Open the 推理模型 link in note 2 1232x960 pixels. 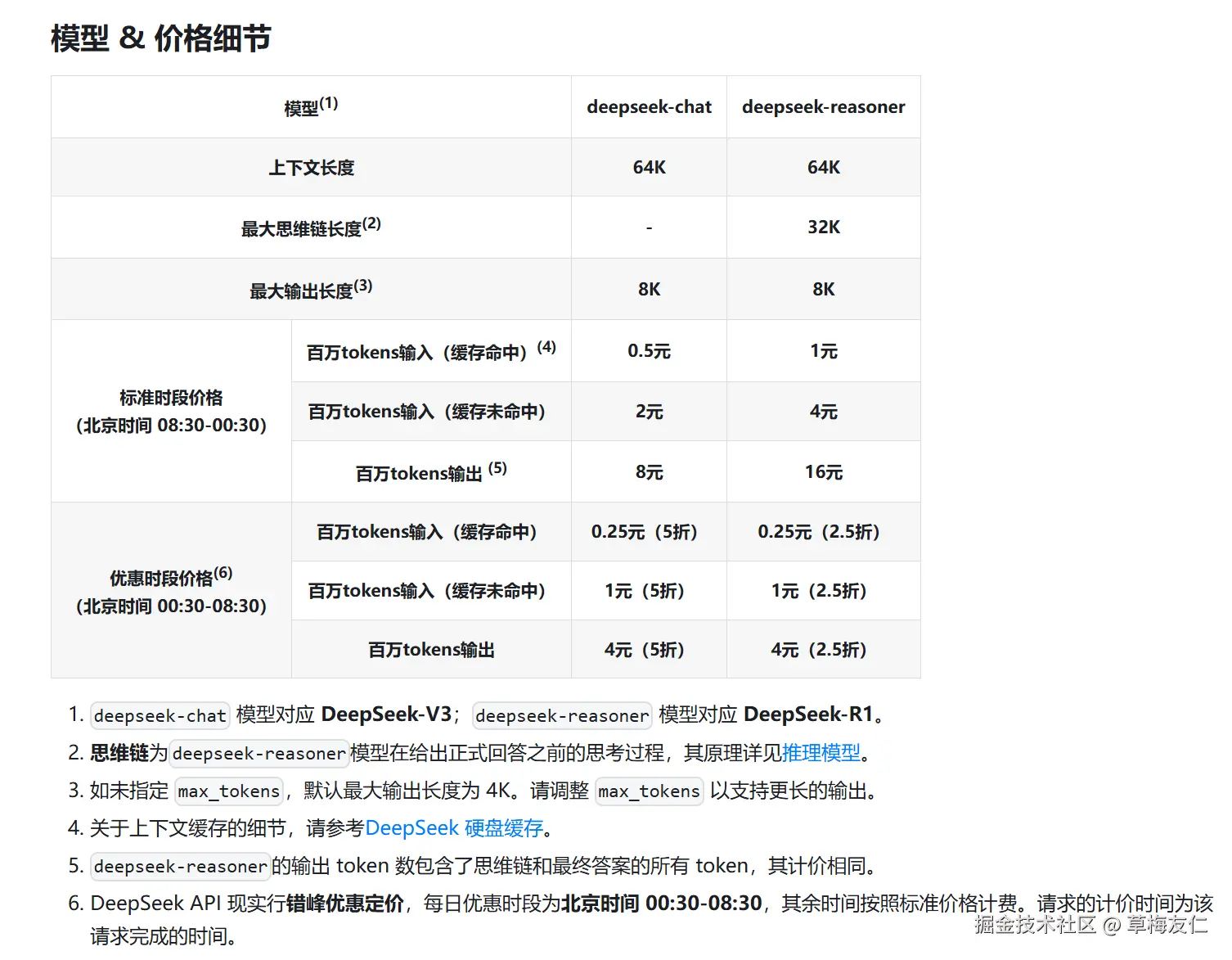click(x=821, y=753)
